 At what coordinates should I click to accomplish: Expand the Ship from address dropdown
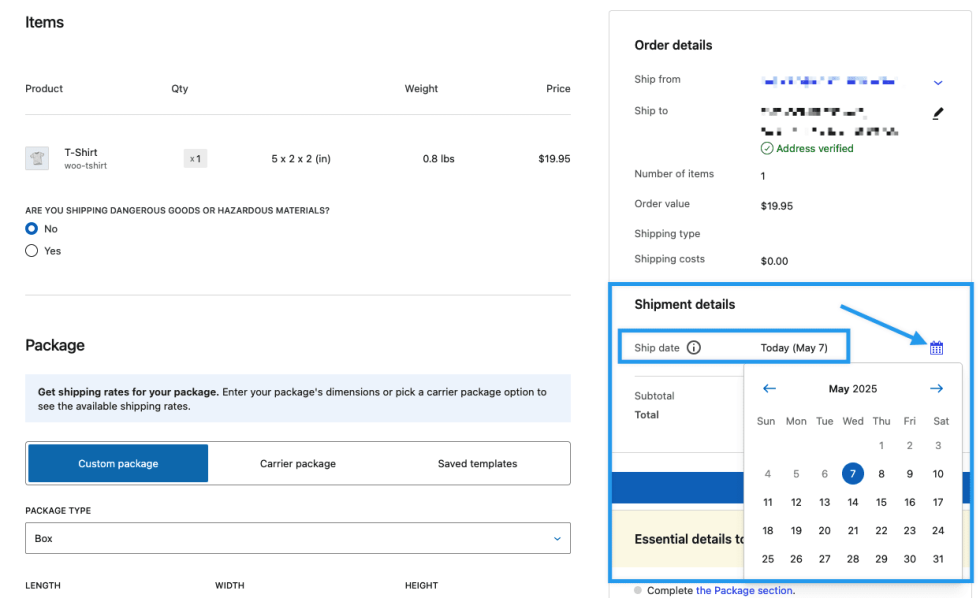click(938, 82)
